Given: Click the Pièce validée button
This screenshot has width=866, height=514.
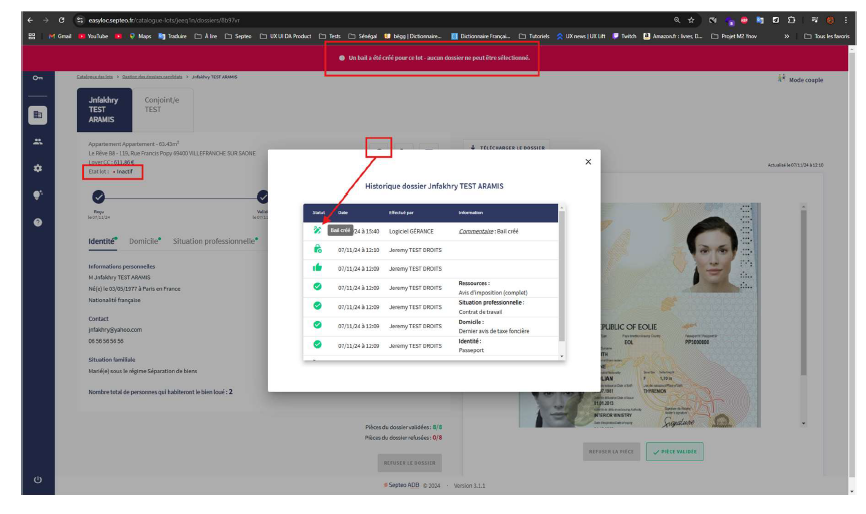Looking at the screenshot, I should click(x=676, y=452).
